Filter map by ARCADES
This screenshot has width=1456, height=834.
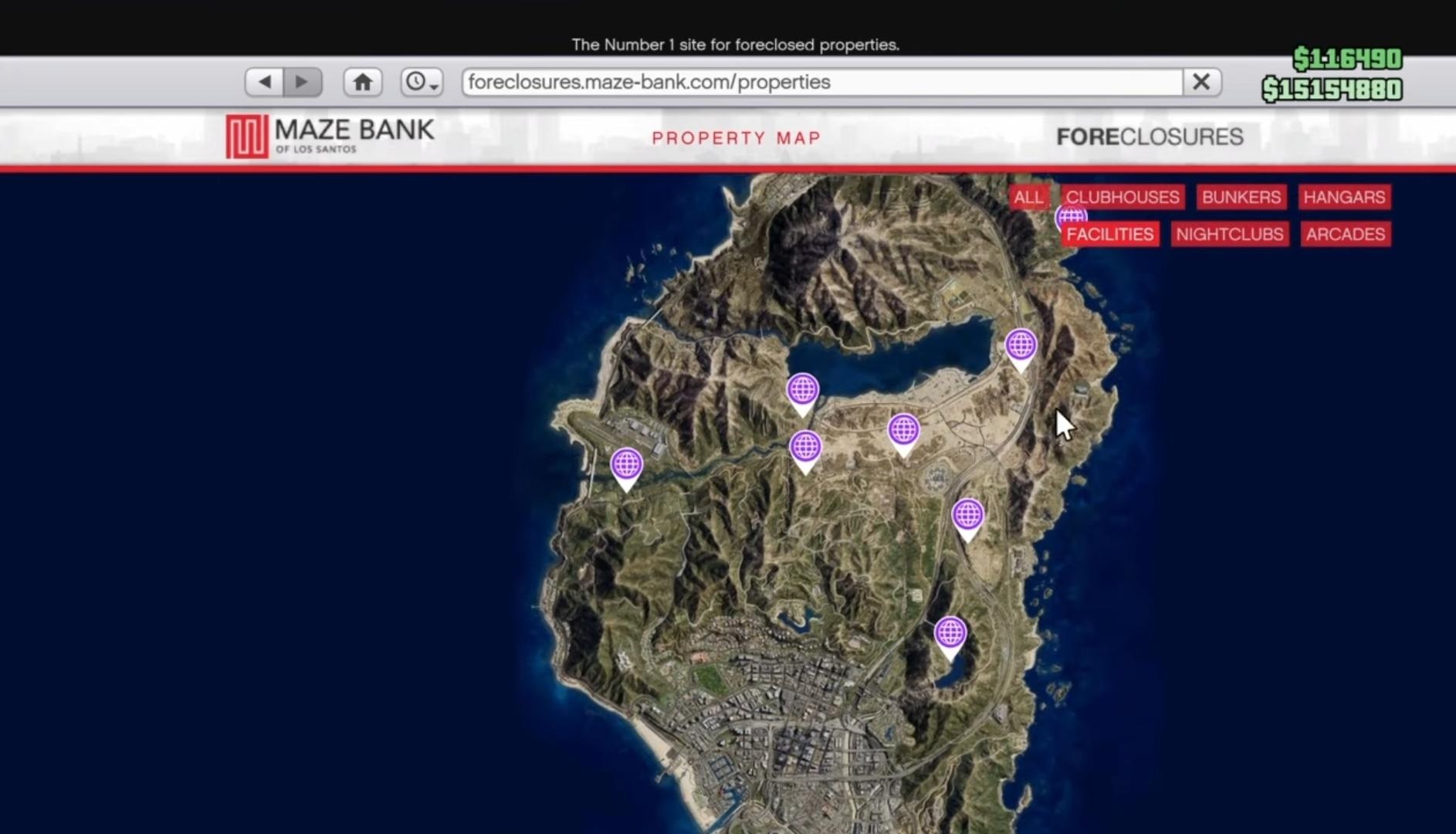click(x=1346, y=234)
